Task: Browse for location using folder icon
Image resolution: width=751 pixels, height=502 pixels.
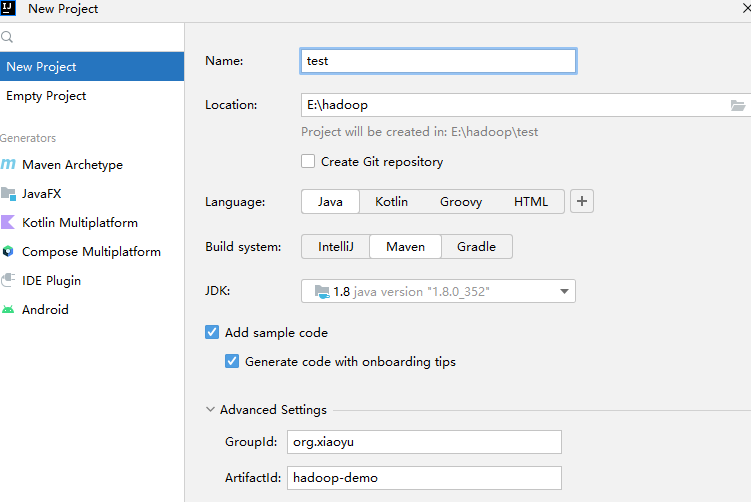Action: [738, 105]
